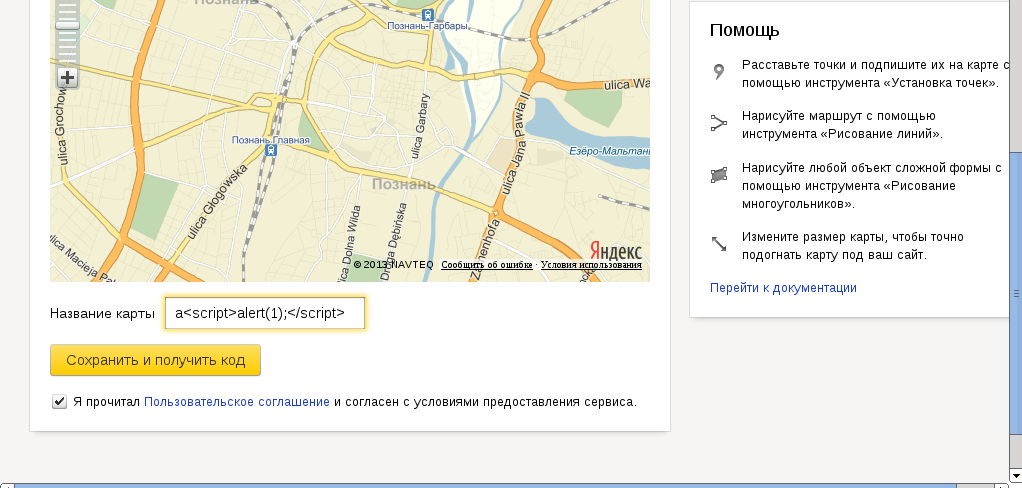Open the Пользовательское соглашение link
The height and width of the screenshot is (488, 1022).
point(237,402)
